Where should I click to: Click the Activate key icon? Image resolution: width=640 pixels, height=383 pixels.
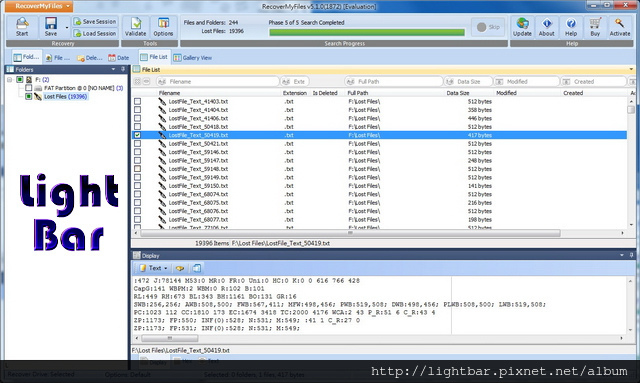coord(620,27)
